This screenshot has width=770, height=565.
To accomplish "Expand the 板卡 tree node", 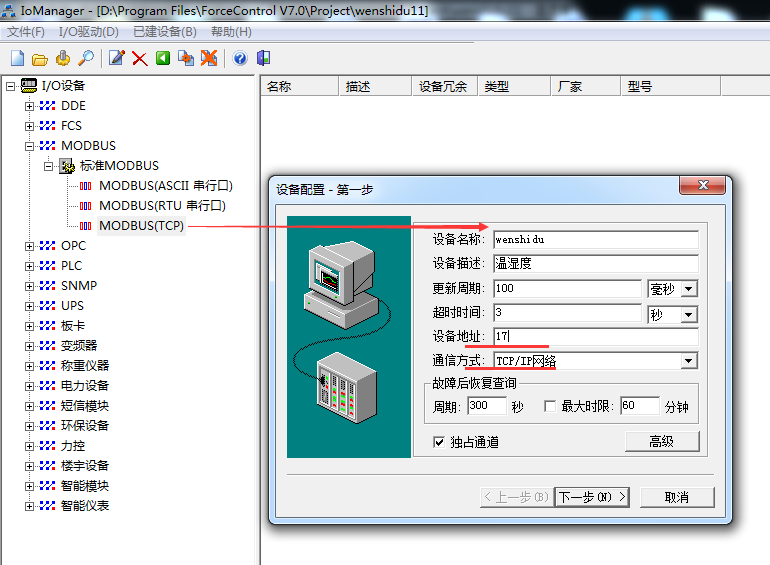I will click(x=29, y=326).
